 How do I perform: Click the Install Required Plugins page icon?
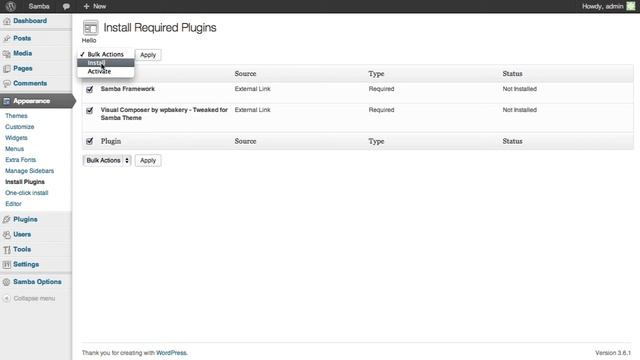[x=91, y=28]
